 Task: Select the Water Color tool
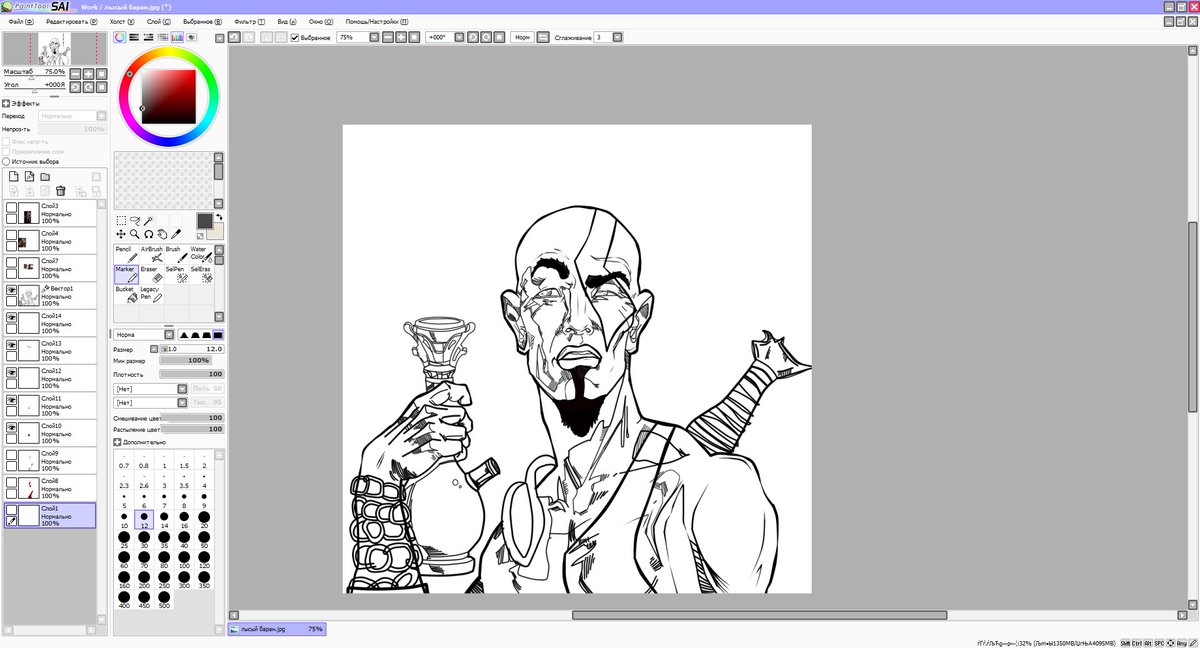pyautogui.click(x=201, y=254)
